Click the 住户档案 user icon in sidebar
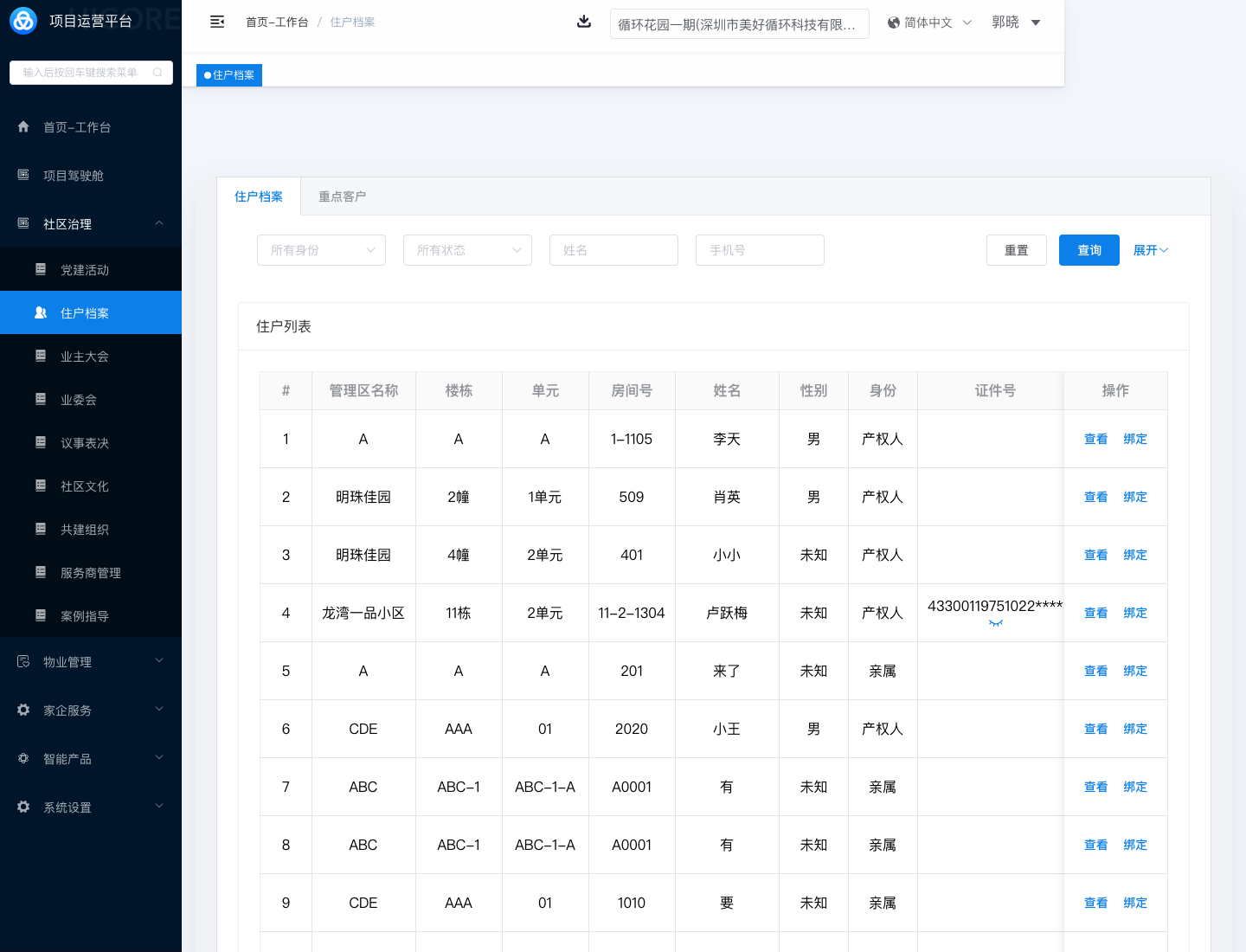The image size is (1246, 952). [x=41, y=312]
